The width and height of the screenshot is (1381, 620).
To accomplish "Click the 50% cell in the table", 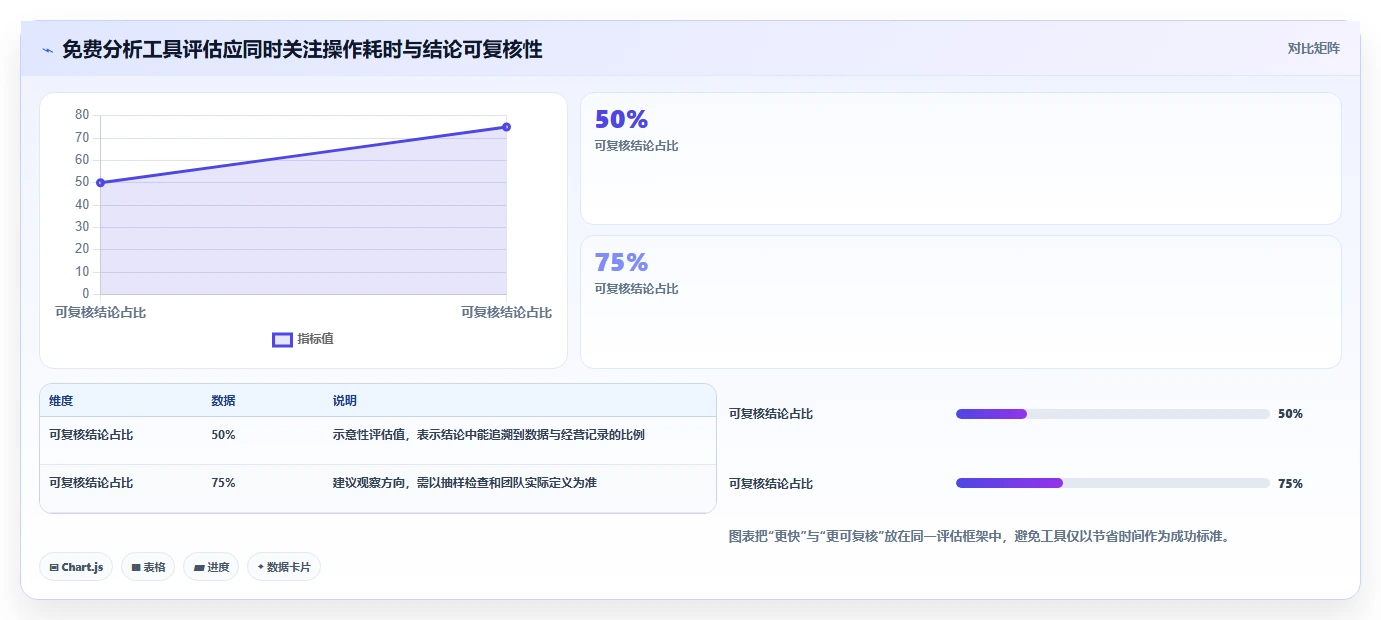I will click(223, 435).
